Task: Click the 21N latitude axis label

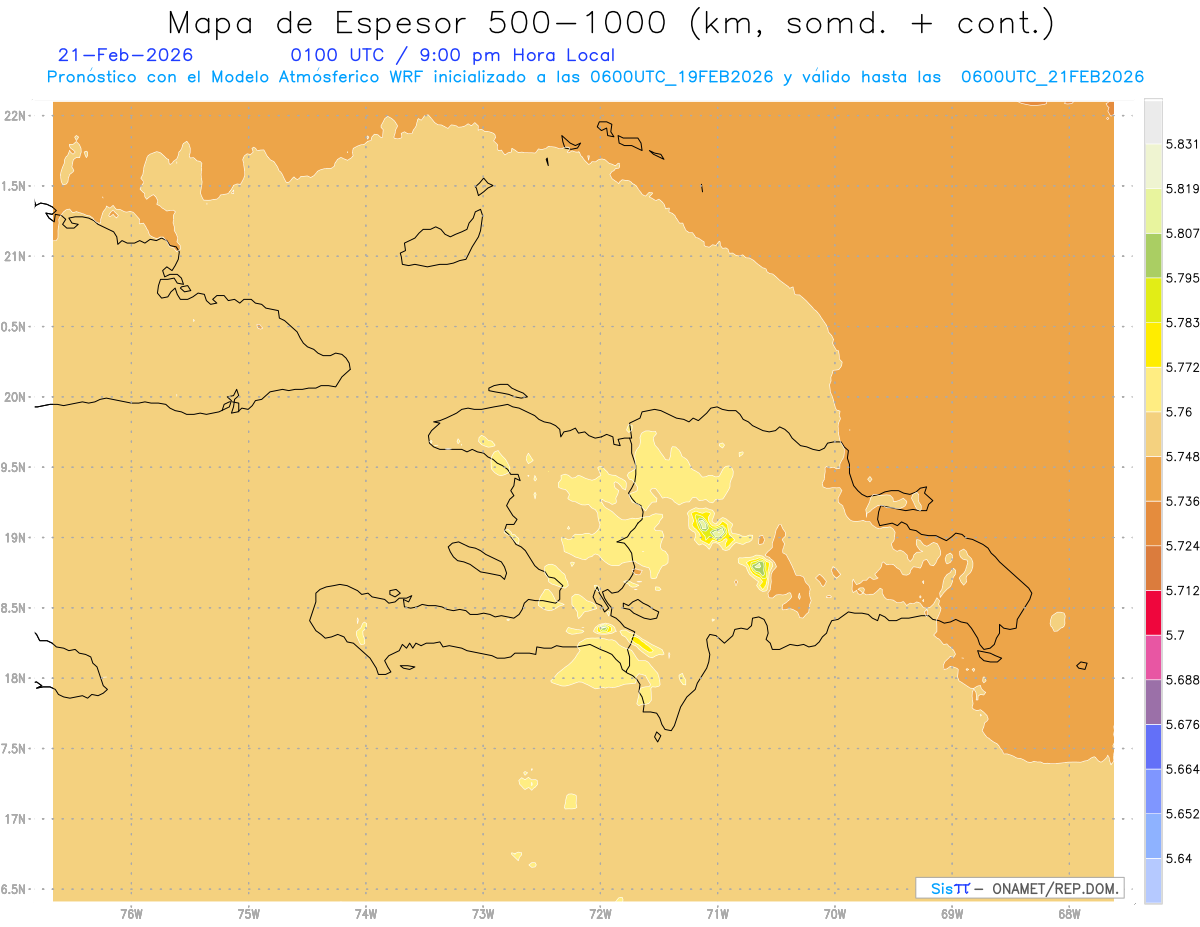Action: click(x=16, y=256)
